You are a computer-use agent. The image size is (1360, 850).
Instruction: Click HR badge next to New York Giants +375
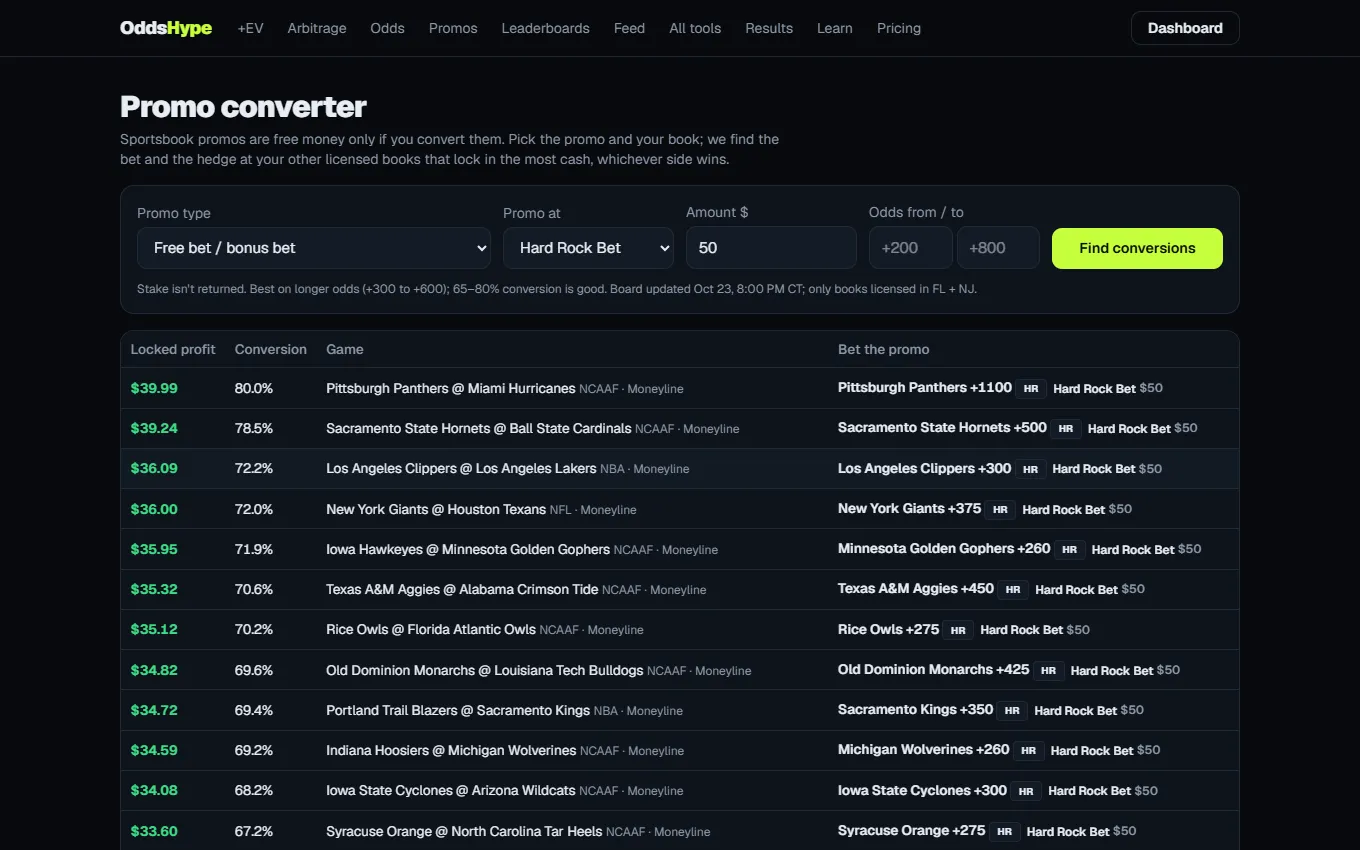(1000, 509)
